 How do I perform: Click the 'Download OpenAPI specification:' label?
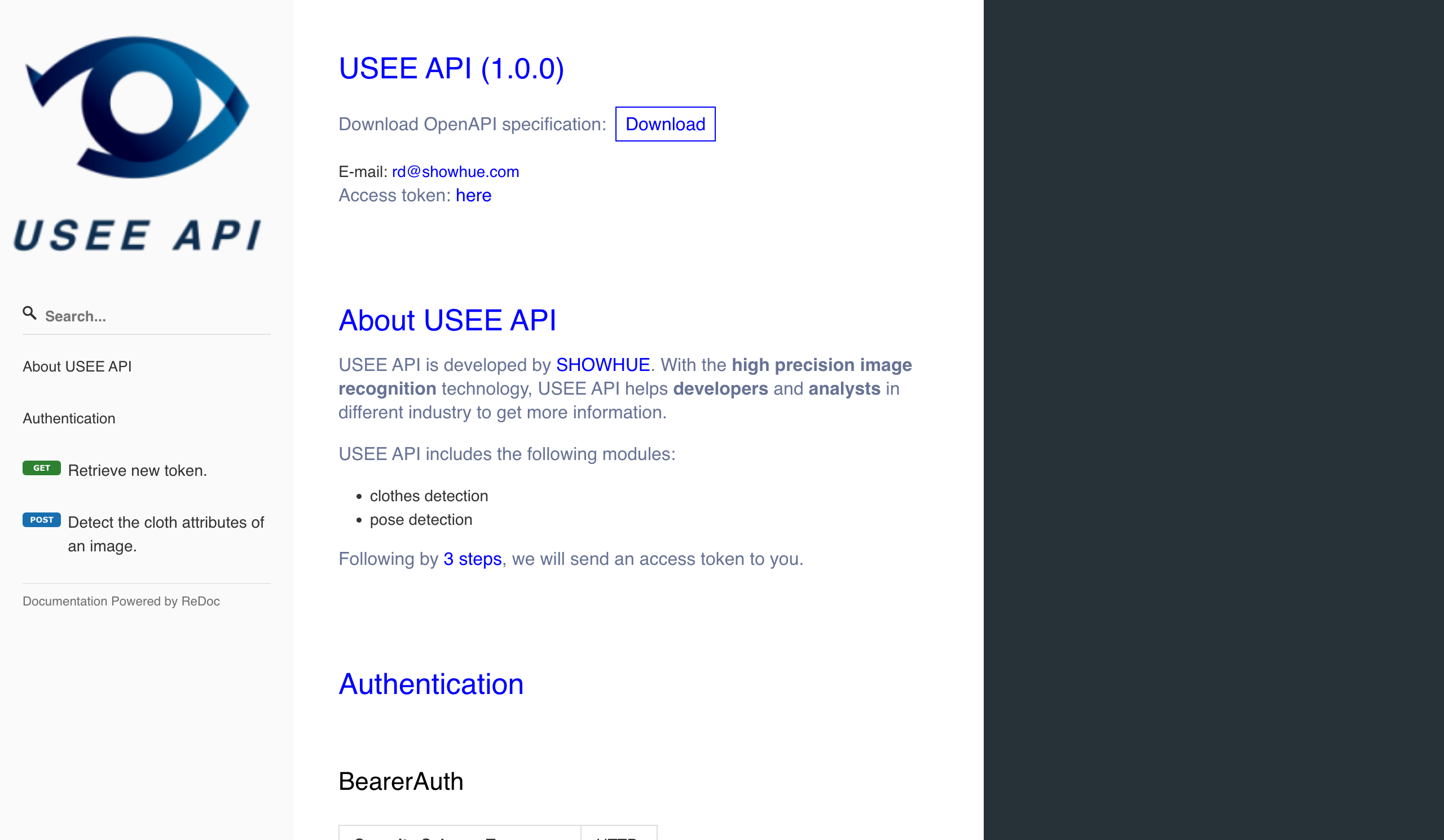[472, 124]
